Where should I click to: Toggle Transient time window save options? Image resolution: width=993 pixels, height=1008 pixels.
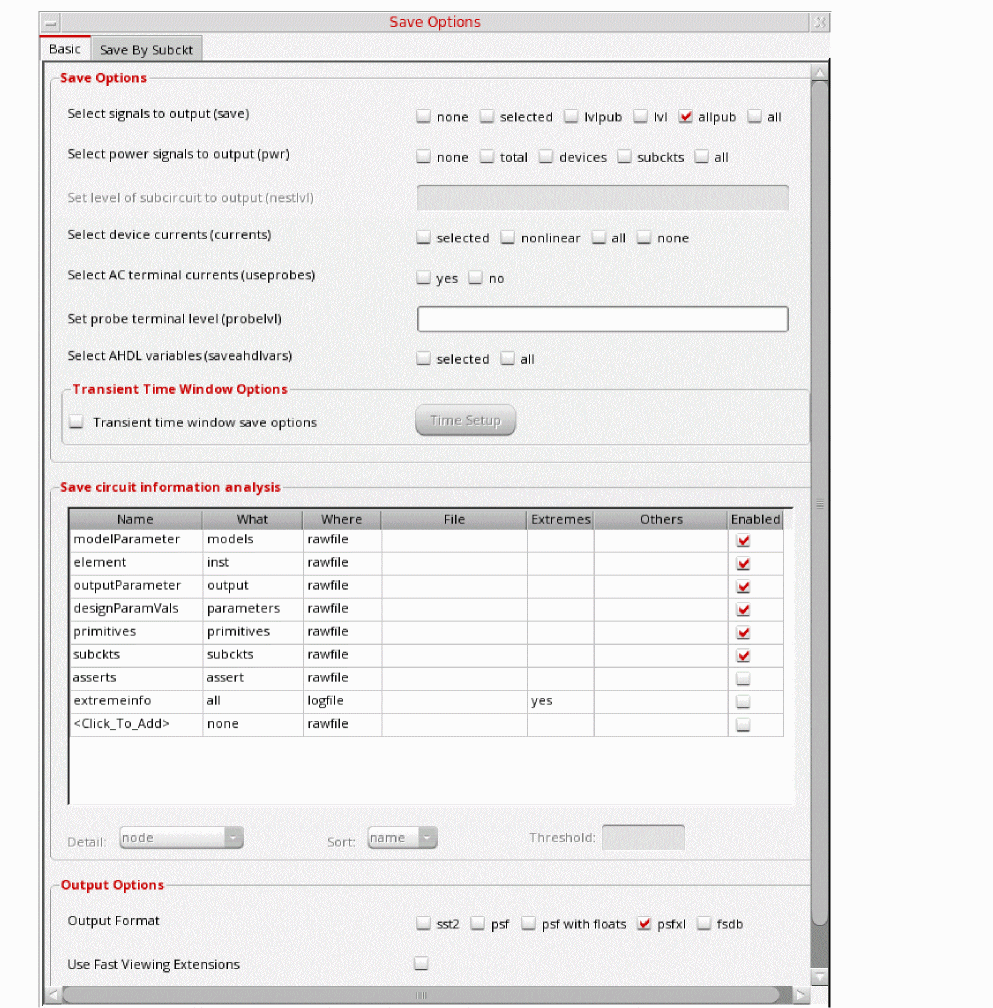coord(76,422)
